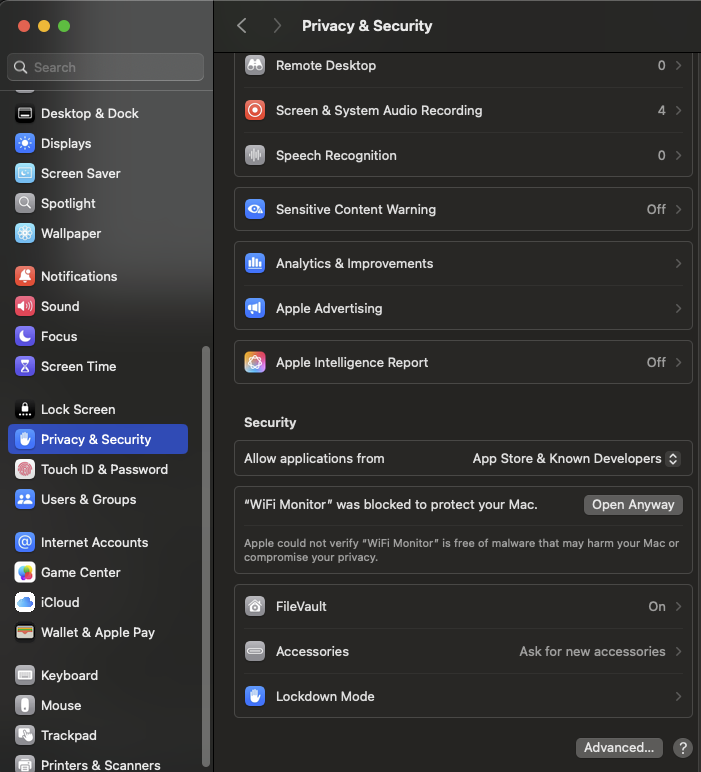Click the Analytics & Improvements chart icon

click(255, 264)
